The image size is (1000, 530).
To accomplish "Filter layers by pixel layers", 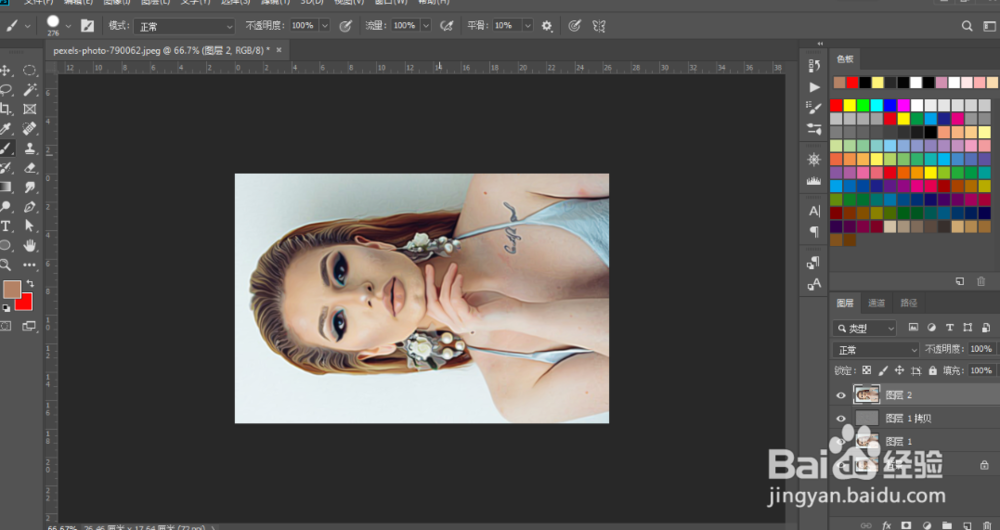I will [x=913, y=328].
